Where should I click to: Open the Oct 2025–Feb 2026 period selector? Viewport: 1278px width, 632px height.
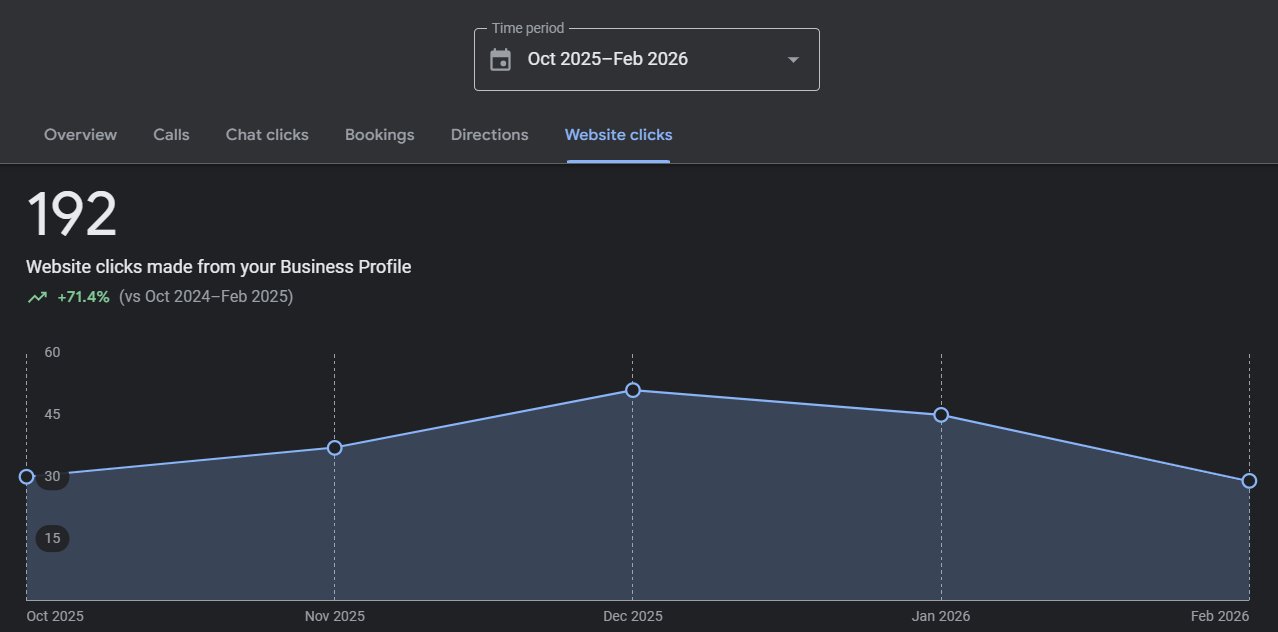(x=608, y=59)
